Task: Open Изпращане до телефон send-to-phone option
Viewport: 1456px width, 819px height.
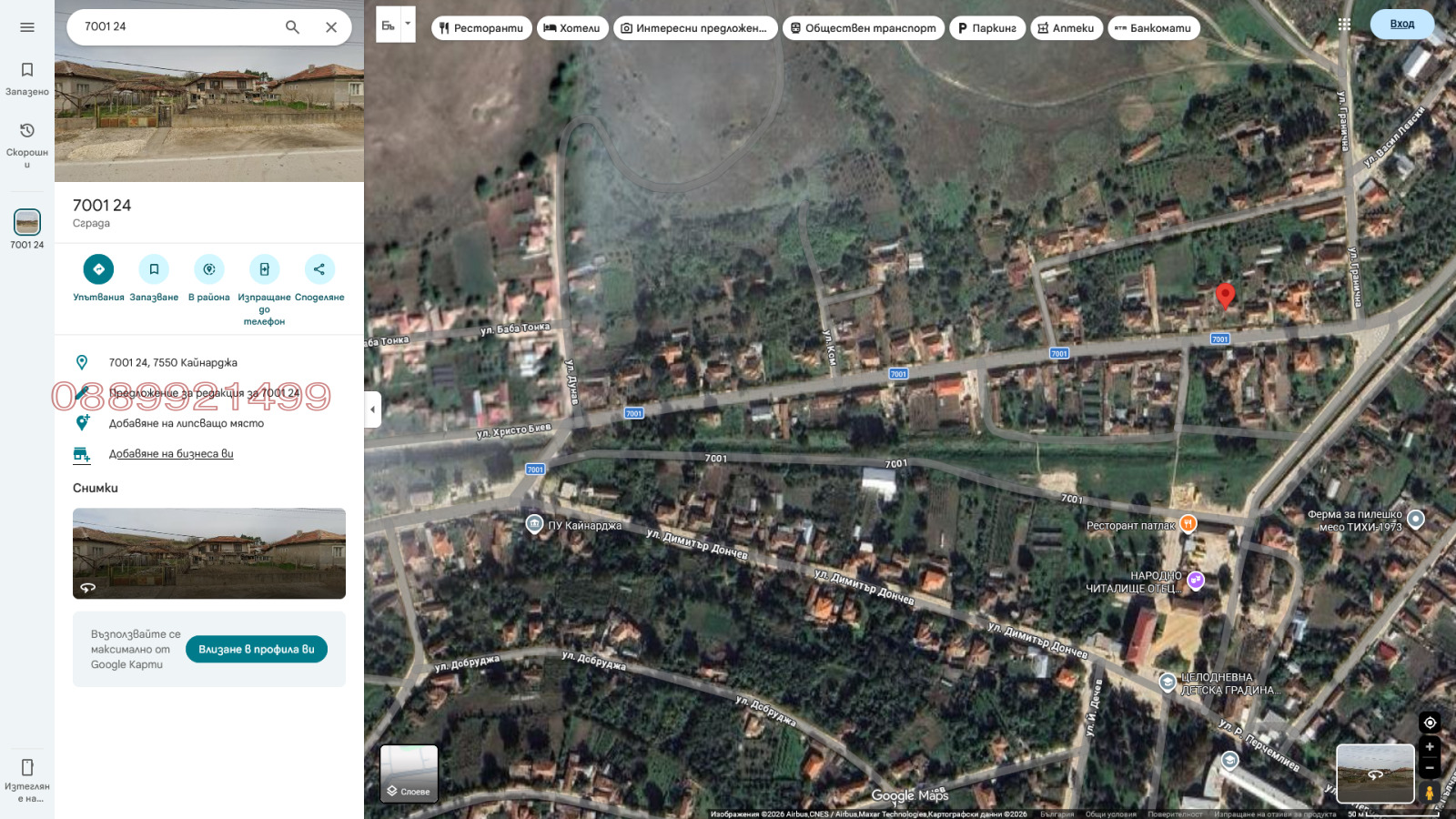Action: (x=264, y=268)
